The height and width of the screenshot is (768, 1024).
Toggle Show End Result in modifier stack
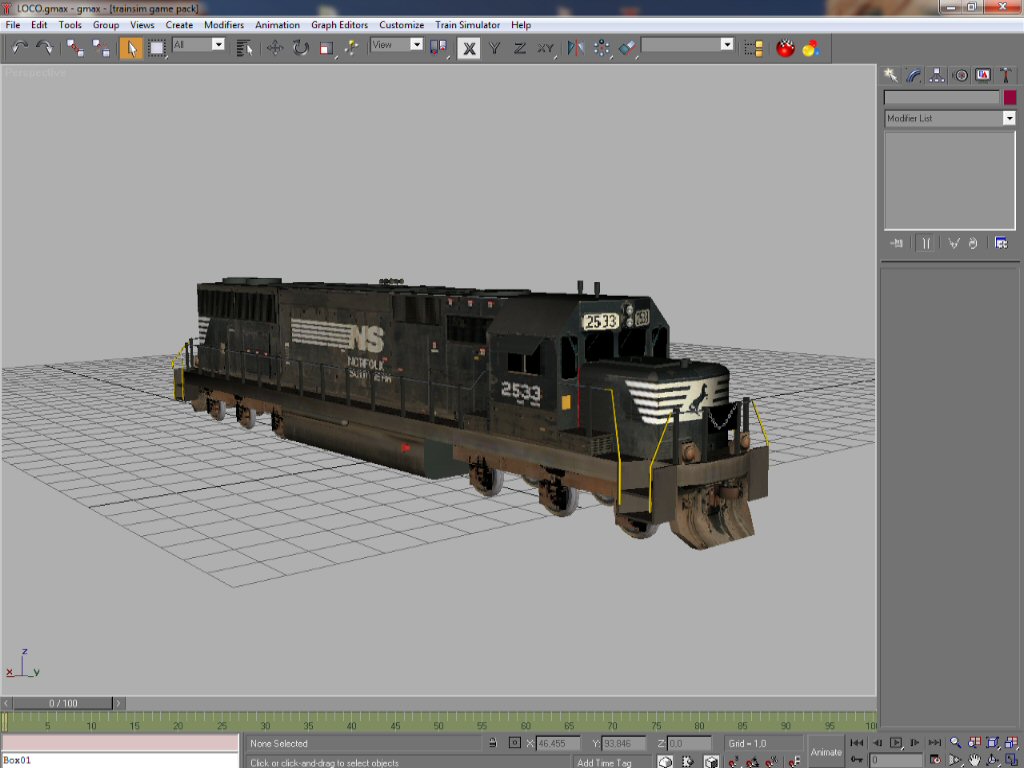pos(925,243)
